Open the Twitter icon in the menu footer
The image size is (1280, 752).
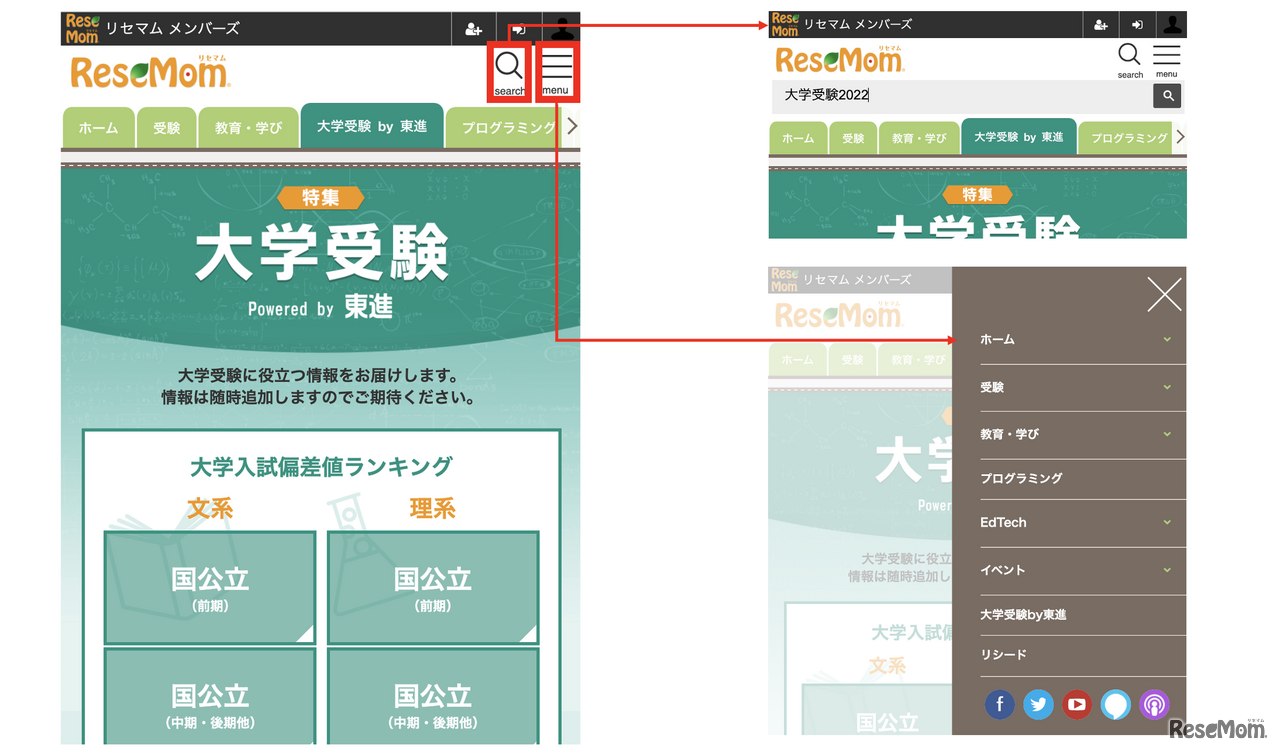click(x=1039, y=704)
